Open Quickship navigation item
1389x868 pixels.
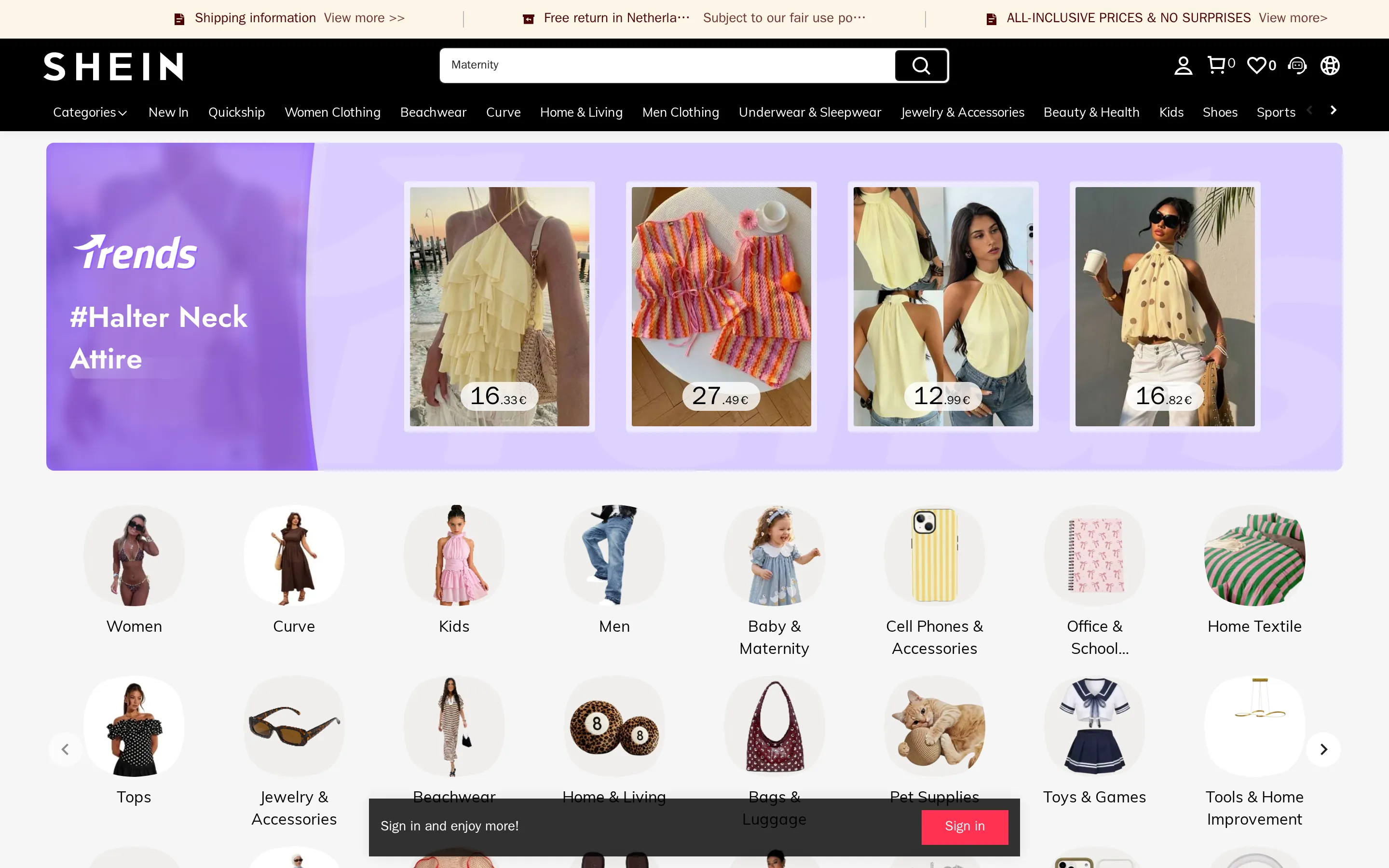[236, 112]
